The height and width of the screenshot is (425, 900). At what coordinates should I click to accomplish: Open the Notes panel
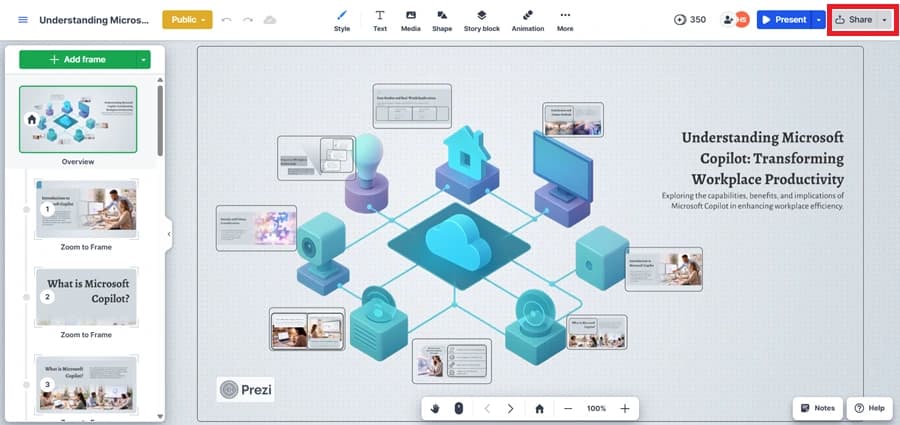click(x=818, y=408)
